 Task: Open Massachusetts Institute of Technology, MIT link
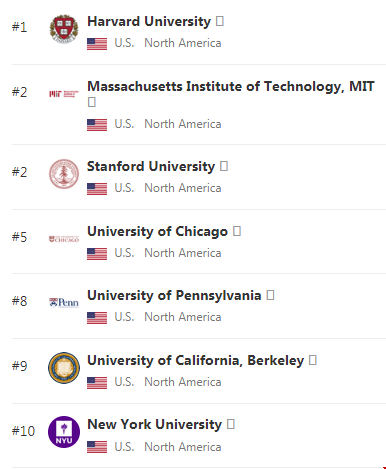point(231,87)
